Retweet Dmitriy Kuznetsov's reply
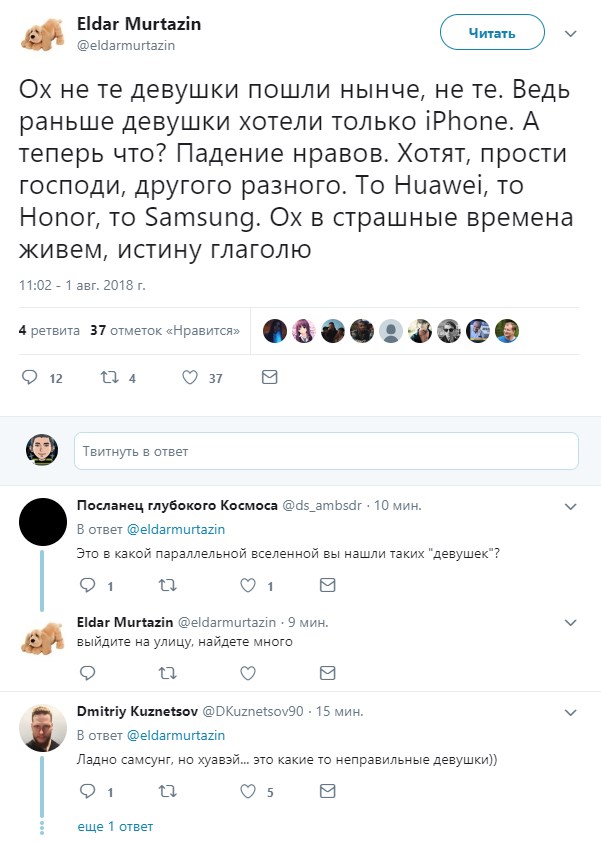The height and width of the screenshot is (843, 601). (168, 792)
